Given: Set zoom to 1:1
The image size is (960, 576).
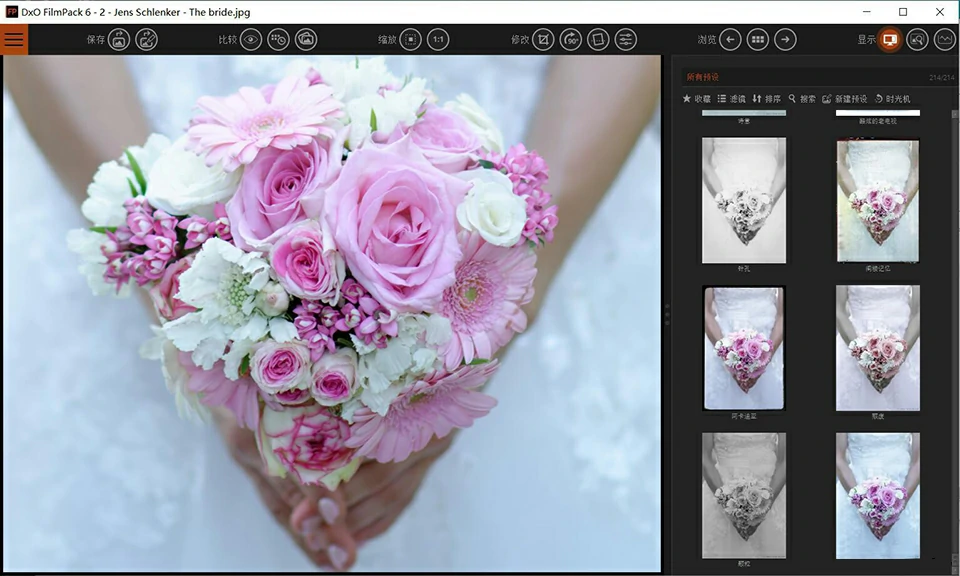Looking at the screenshot, I should click(437, 40).
